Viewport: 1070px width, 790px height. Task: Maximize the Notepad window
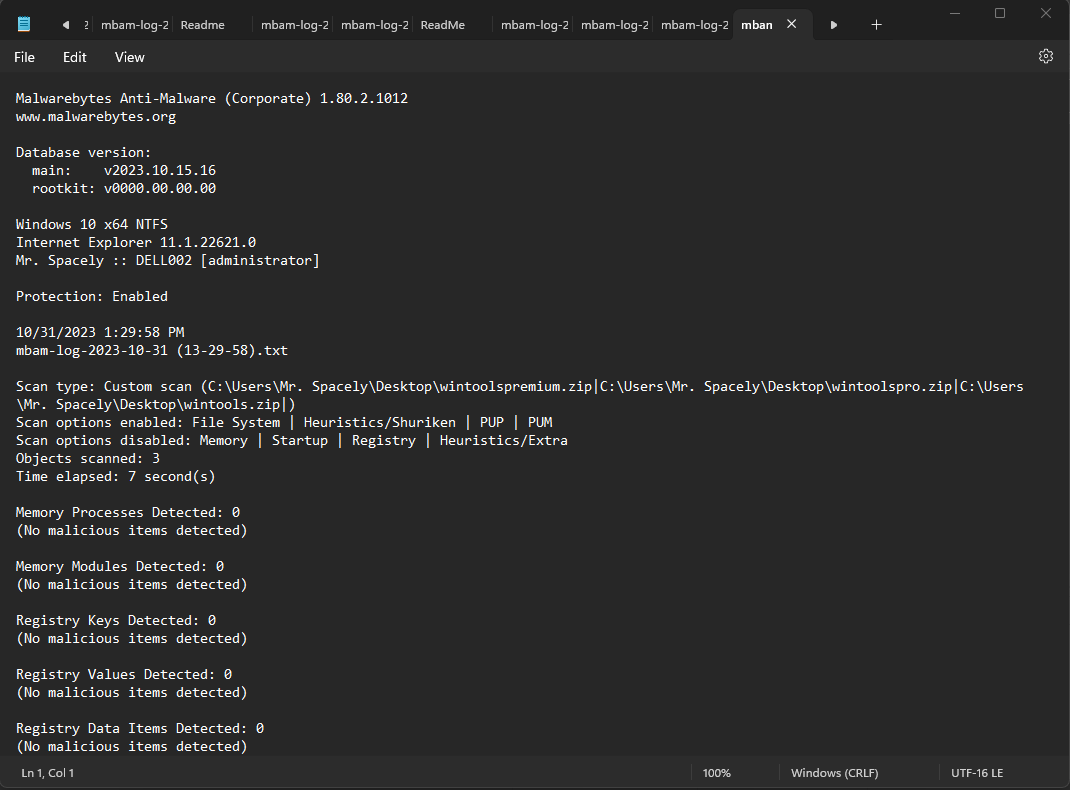1000,13
